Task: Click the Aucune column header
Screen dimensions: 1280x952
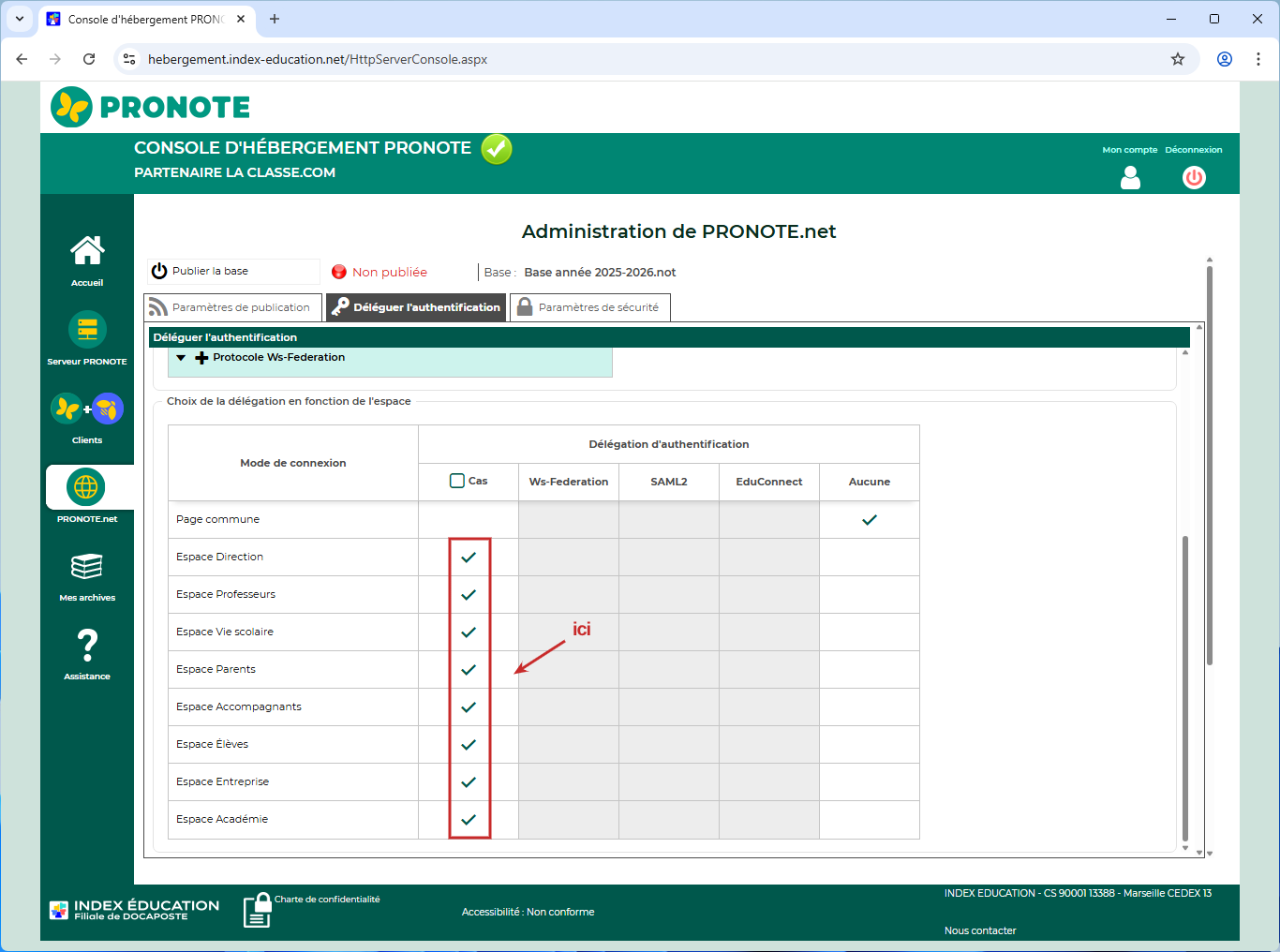Action: (x=870, y=482)
